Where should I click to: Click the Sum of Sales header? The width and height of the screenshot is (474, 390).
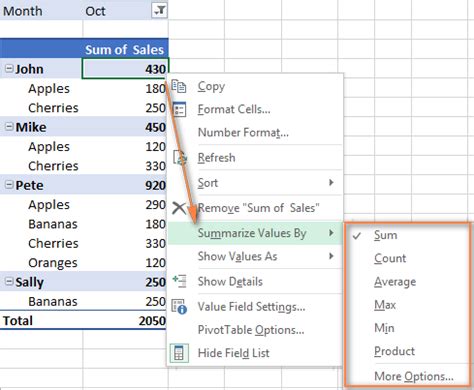125,49
